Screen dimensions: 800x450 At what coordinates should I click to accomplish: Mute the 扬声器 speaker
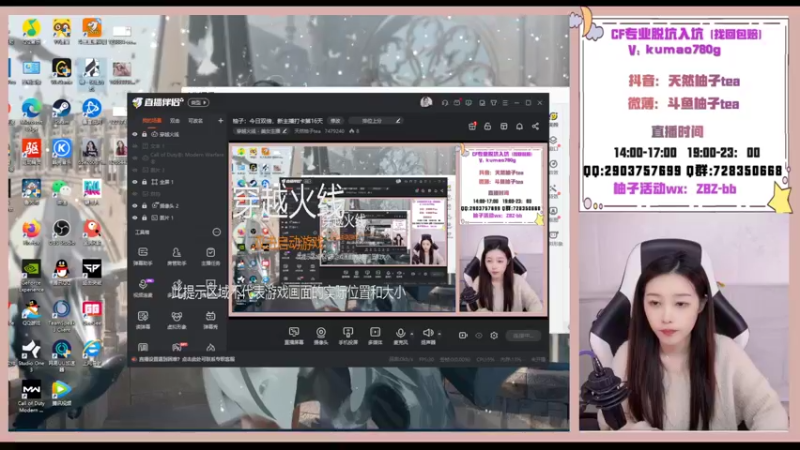pyautogui.click(x=428, y=336)
